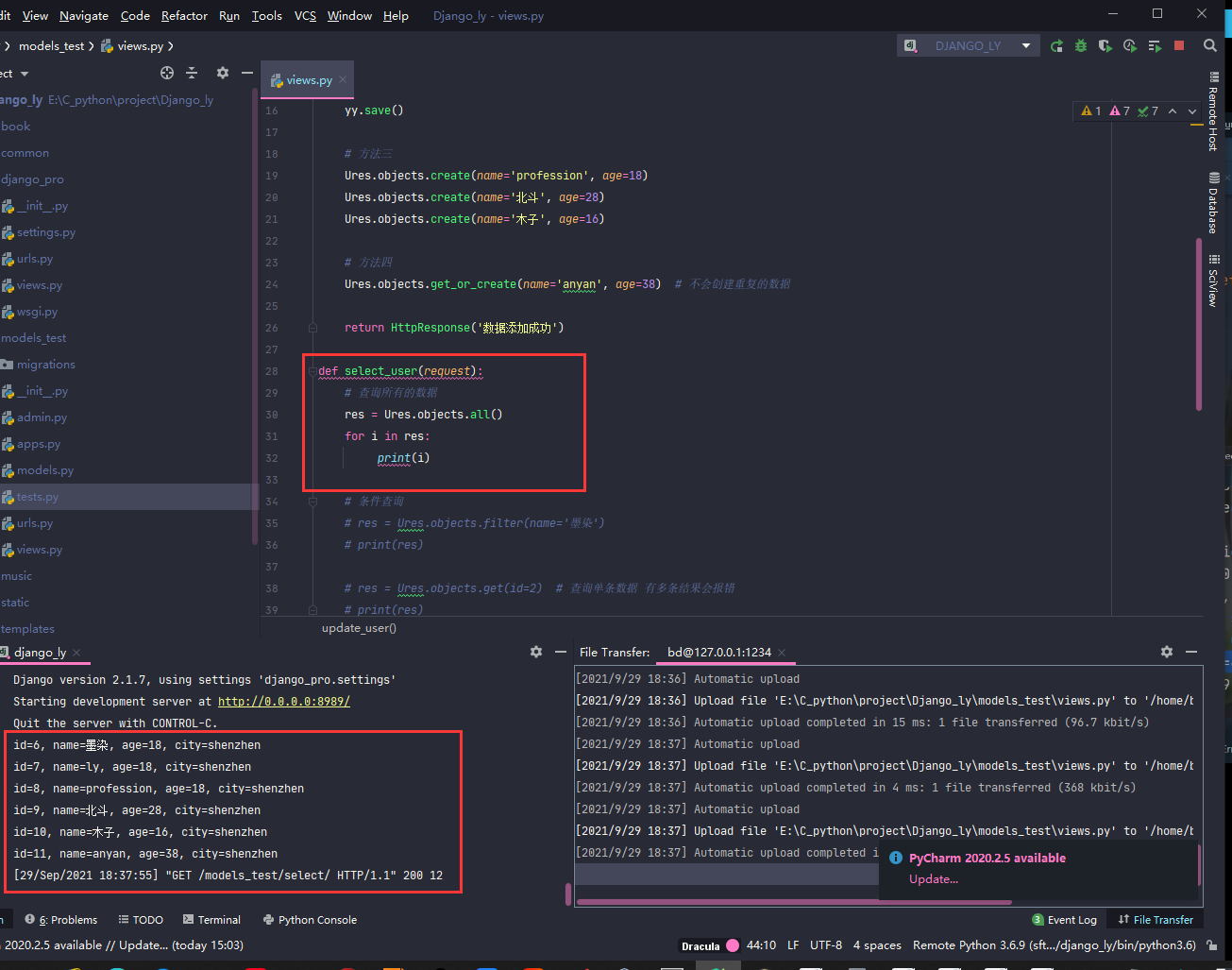Open the Run menu
The height and width of the screenshot is (970, 1232).
click(228, 15)
